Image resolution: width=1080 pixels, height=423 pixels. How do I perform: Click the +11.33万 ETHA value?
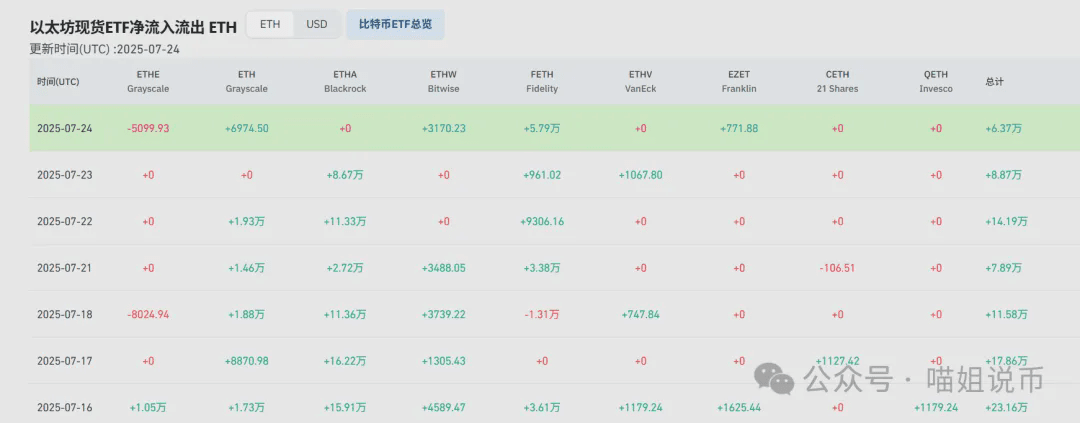coord(345,221)
